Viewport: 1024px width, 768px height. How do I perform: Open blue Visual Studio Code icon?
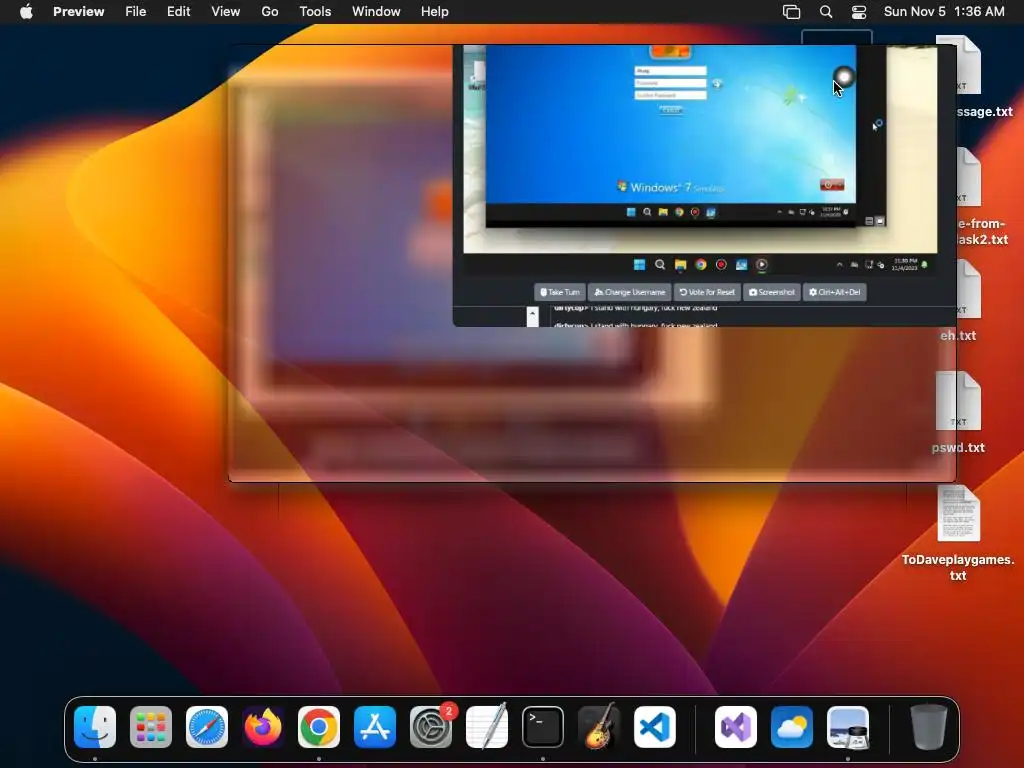click(x=655, y=727)
